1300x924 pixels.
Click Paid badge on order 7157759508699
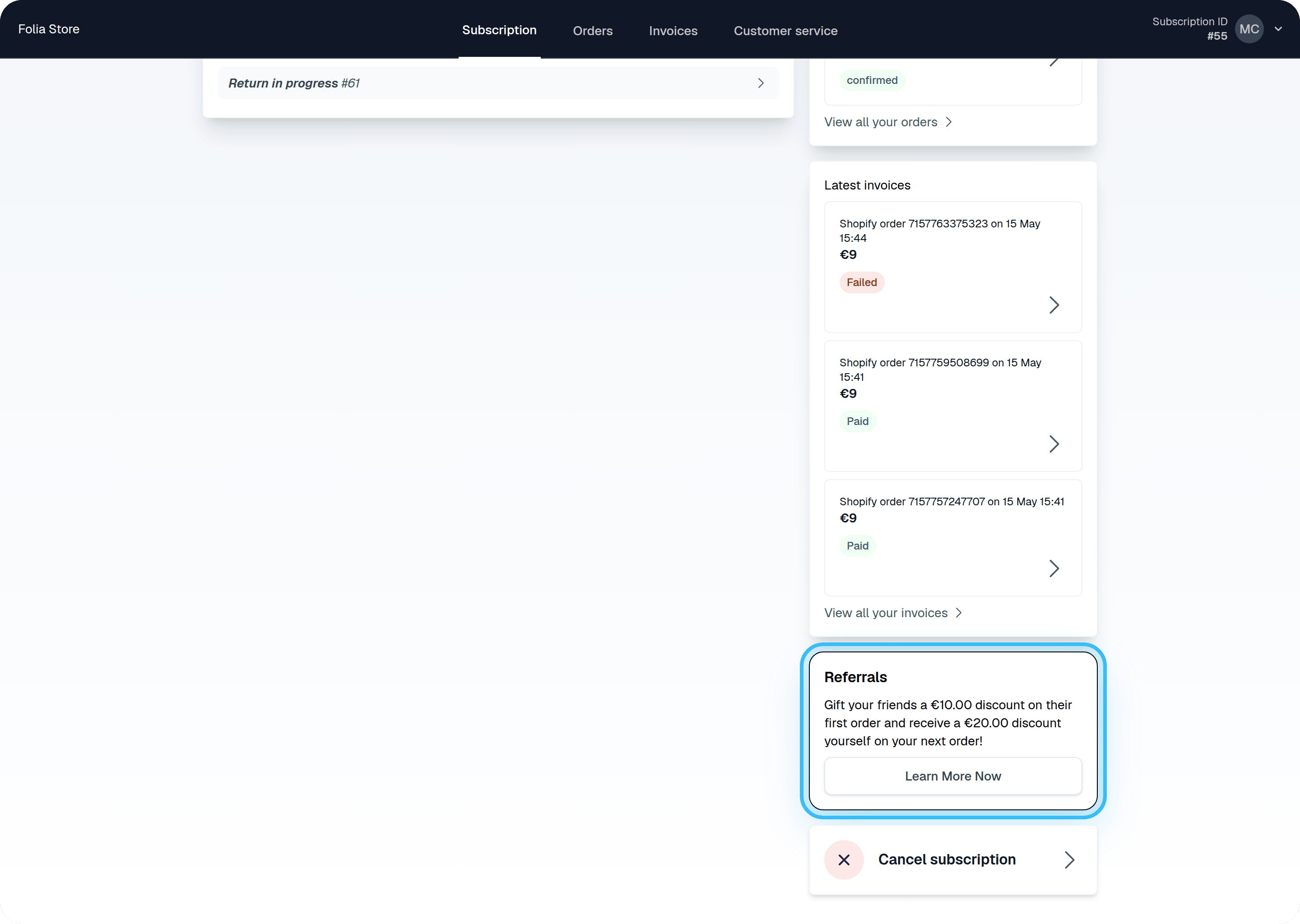point(858,421)
